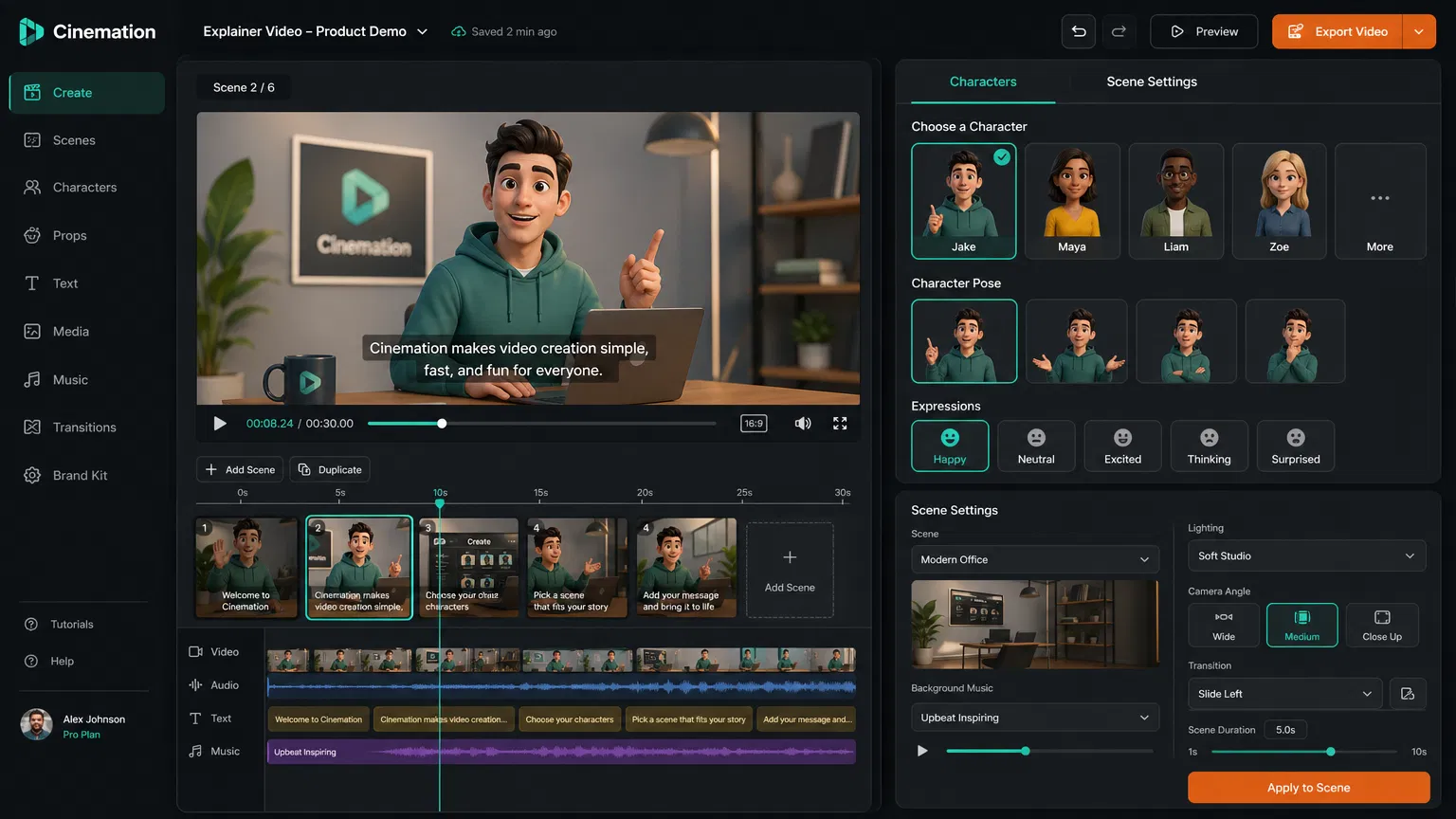
Task: Click the undo arrow in the toolbar
Action: pos(1078,31)
